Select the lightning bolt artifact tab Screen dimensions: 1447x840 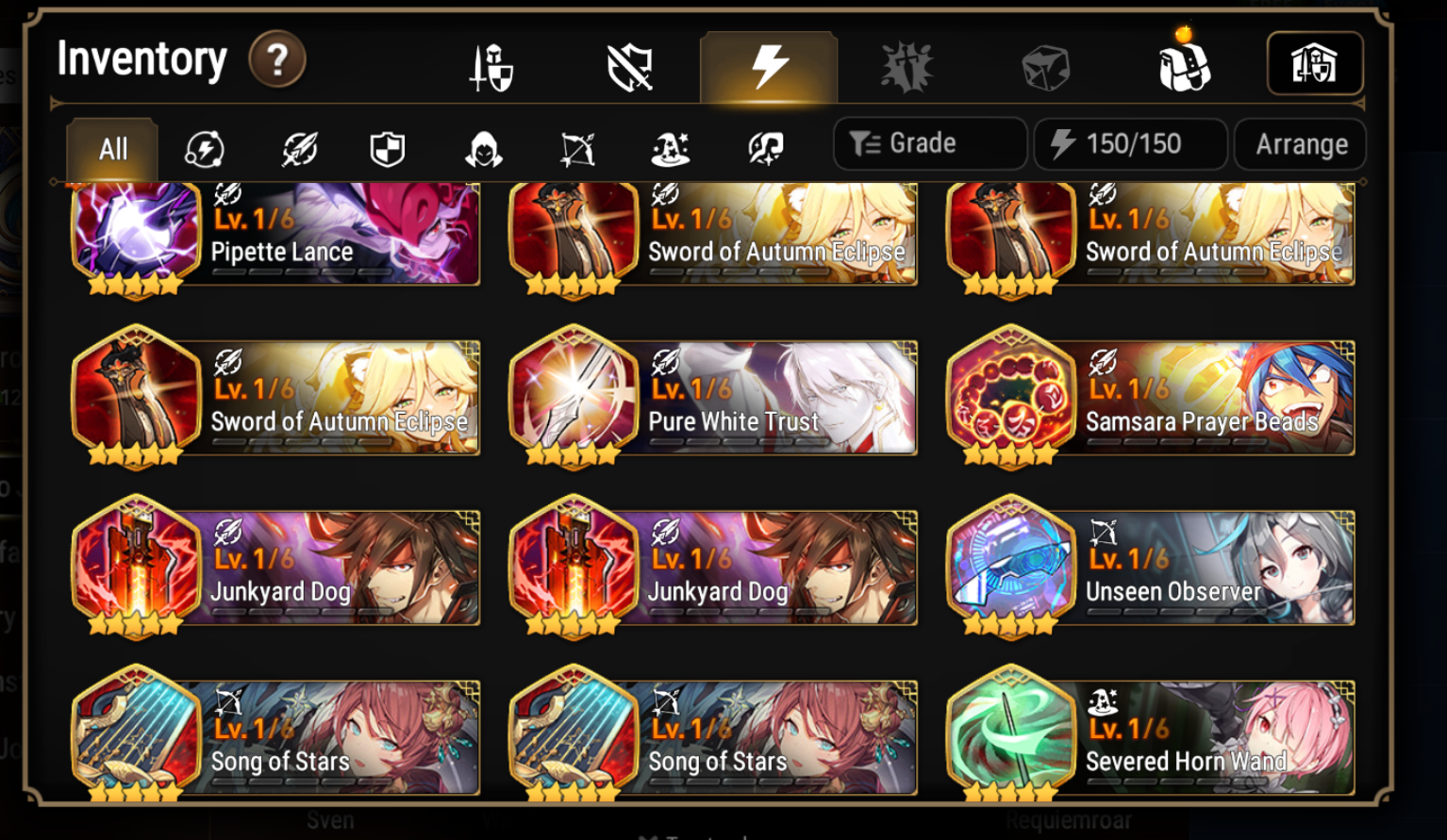tap(769, 67)
